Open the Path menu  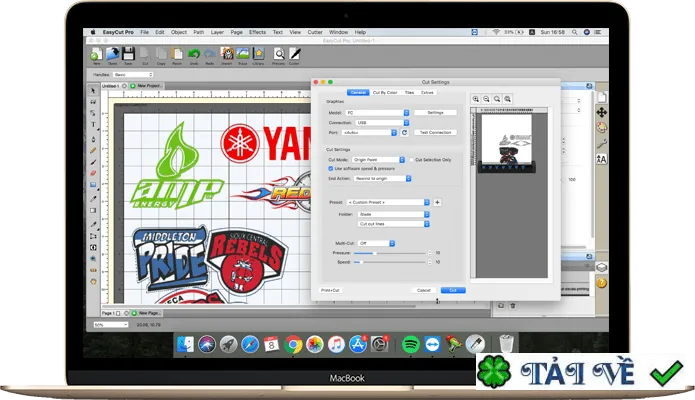[x=199, y=32]
